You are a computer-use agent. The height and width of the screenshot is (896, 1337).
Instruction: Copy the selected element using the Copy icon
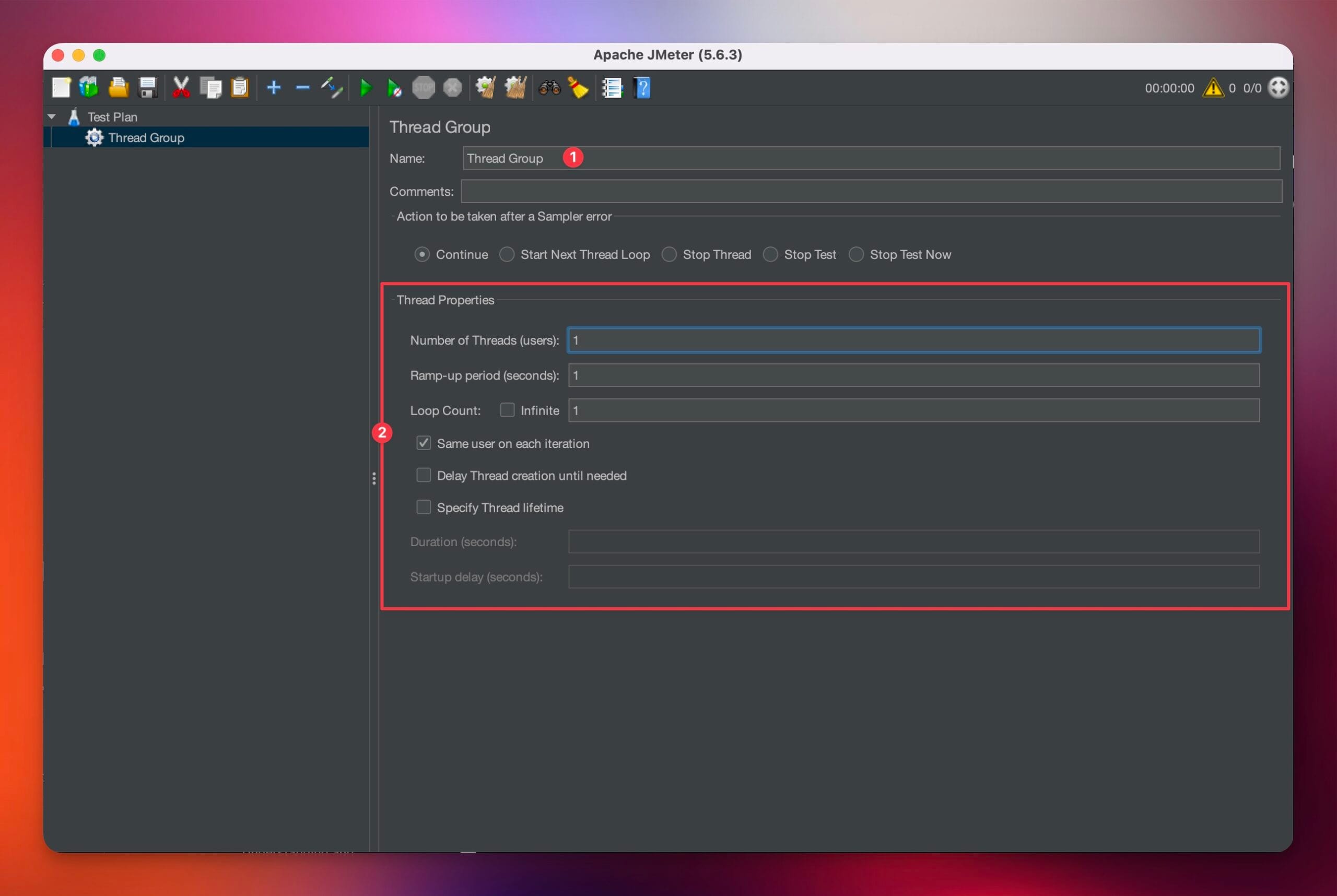pos(210,88)
